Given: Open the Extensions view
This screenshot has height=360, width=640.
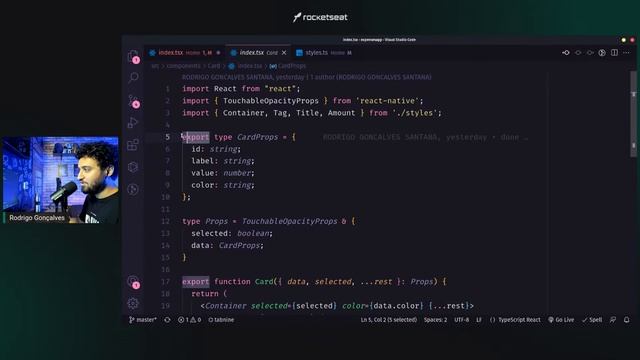Looking at the screenshot, I should click(x=133, y=145).
